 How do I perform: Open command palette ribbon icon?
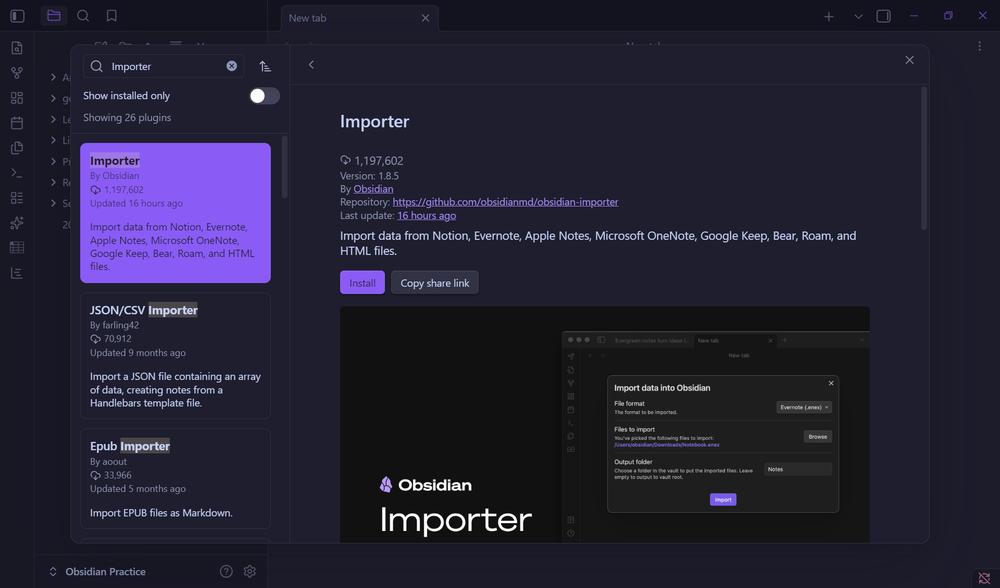pyautogui.click(x=17, y=173)
